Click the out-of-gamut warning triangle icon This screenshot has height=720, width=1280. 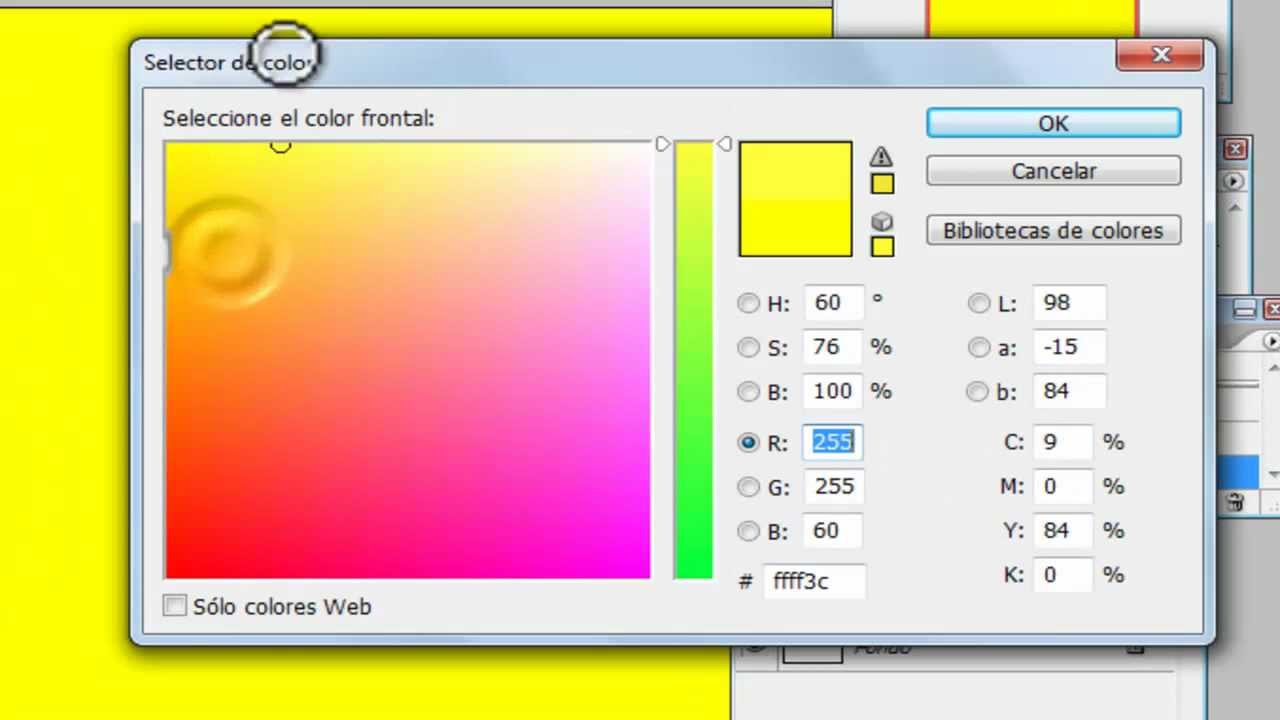click(x=881, y=157)
